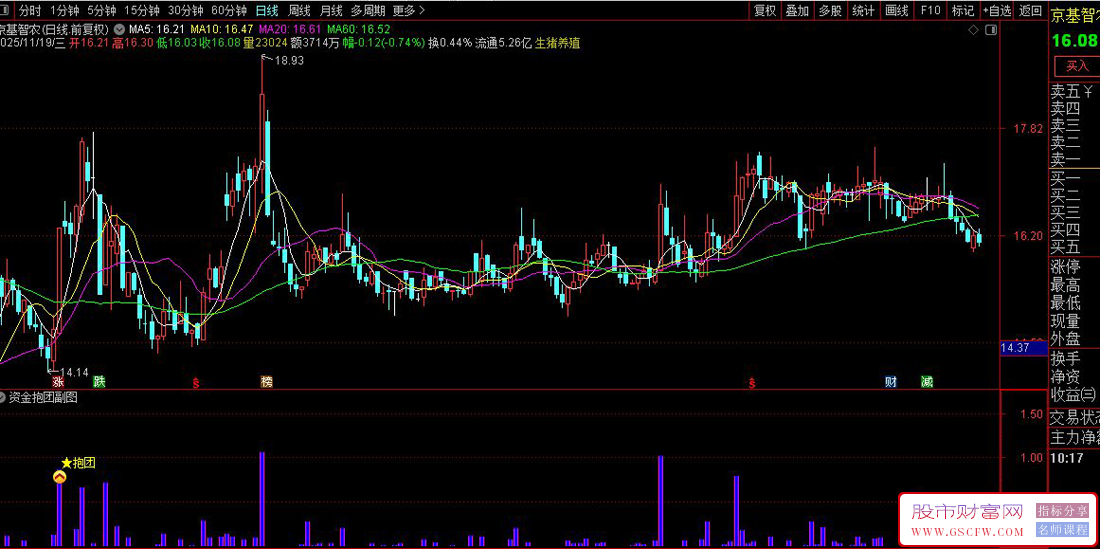Click the 收益(三) earnings row
1100x549 pixels.
pyautogui.click(x=1075, y=395)
